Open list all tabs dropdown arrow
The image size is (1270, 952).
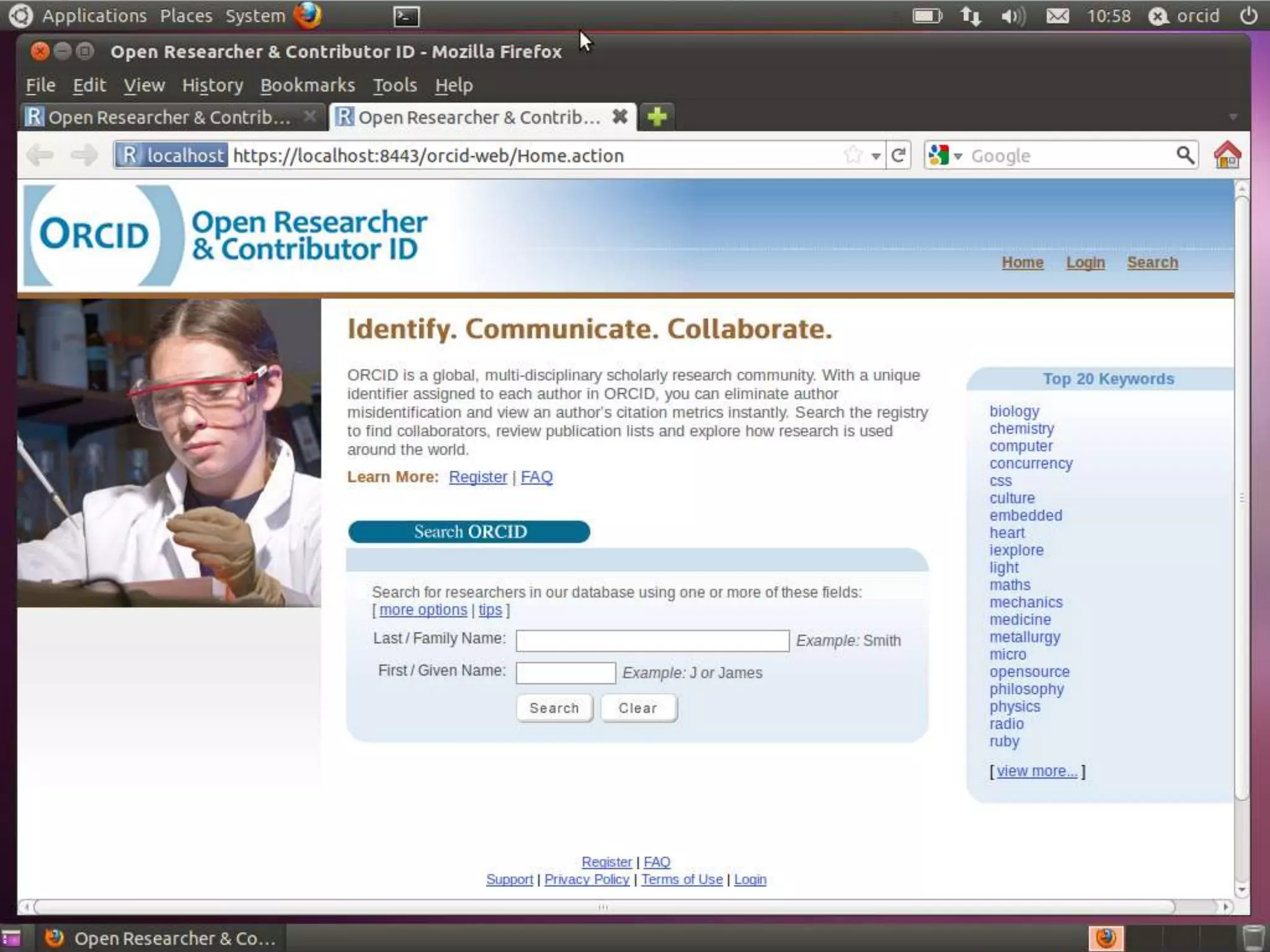pyautogui.click(x=1233, y=117)
